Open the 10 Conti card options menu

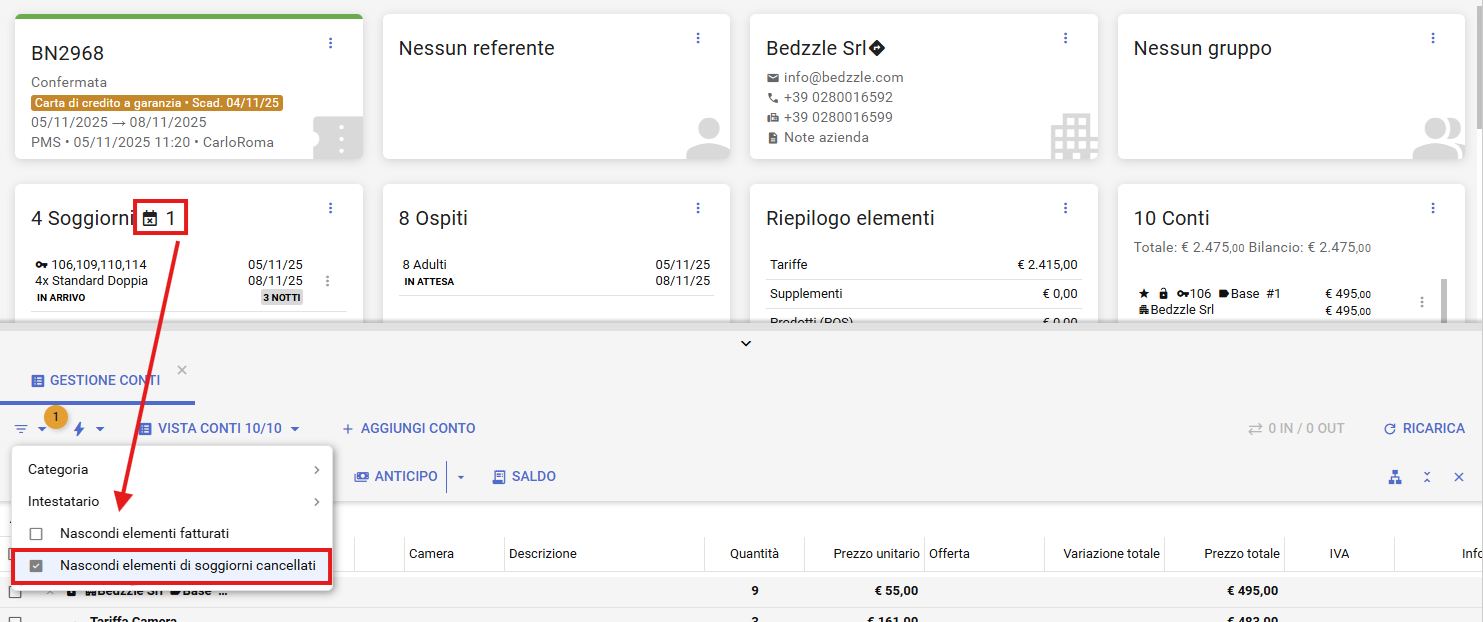[1433, 208]
